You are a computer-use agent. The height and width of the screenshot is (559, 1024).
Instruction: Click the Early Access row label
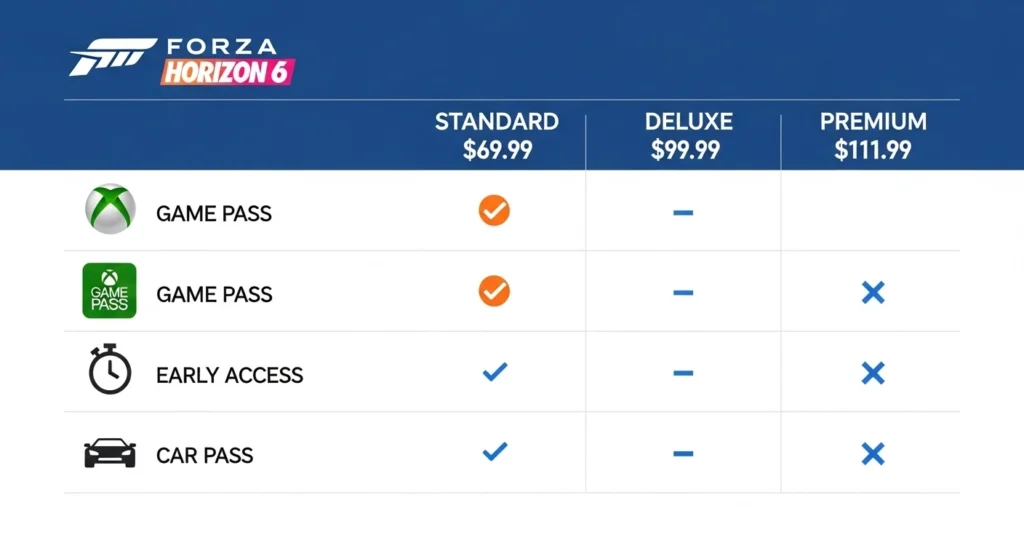[x=229, y=375]
